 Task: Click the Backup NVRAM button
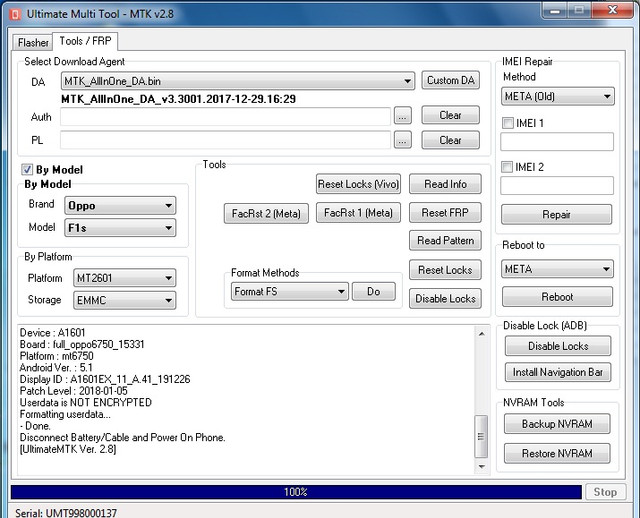(x=557, y=424)
